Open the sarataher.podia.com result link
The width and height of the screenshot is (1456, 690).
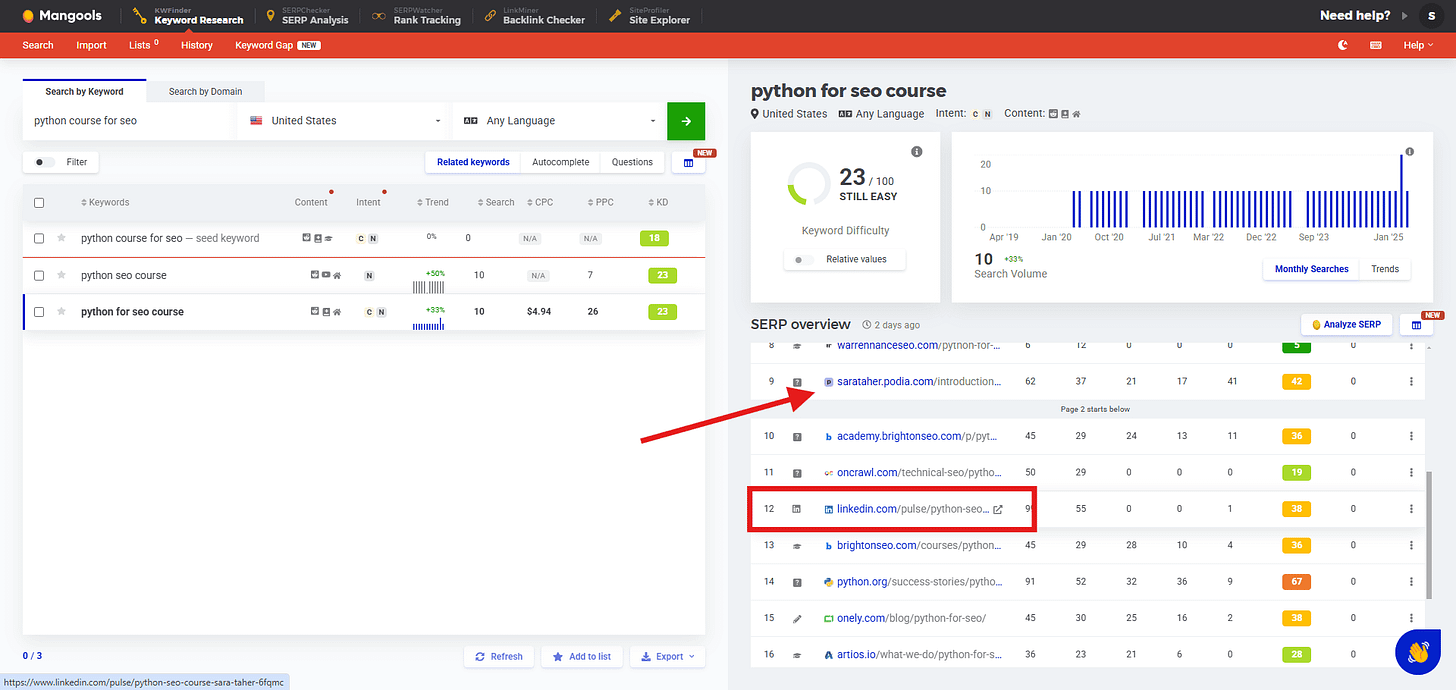[x=918, y=381]
